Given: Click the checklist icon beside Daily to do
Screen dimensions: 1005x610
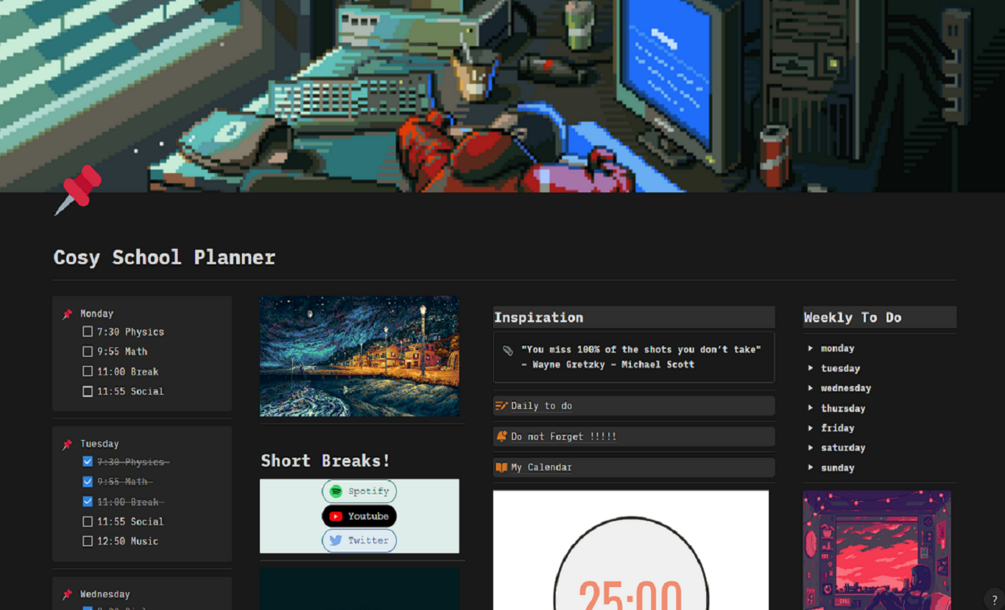Looking at the screenshot, I should [x=501, y=406].
